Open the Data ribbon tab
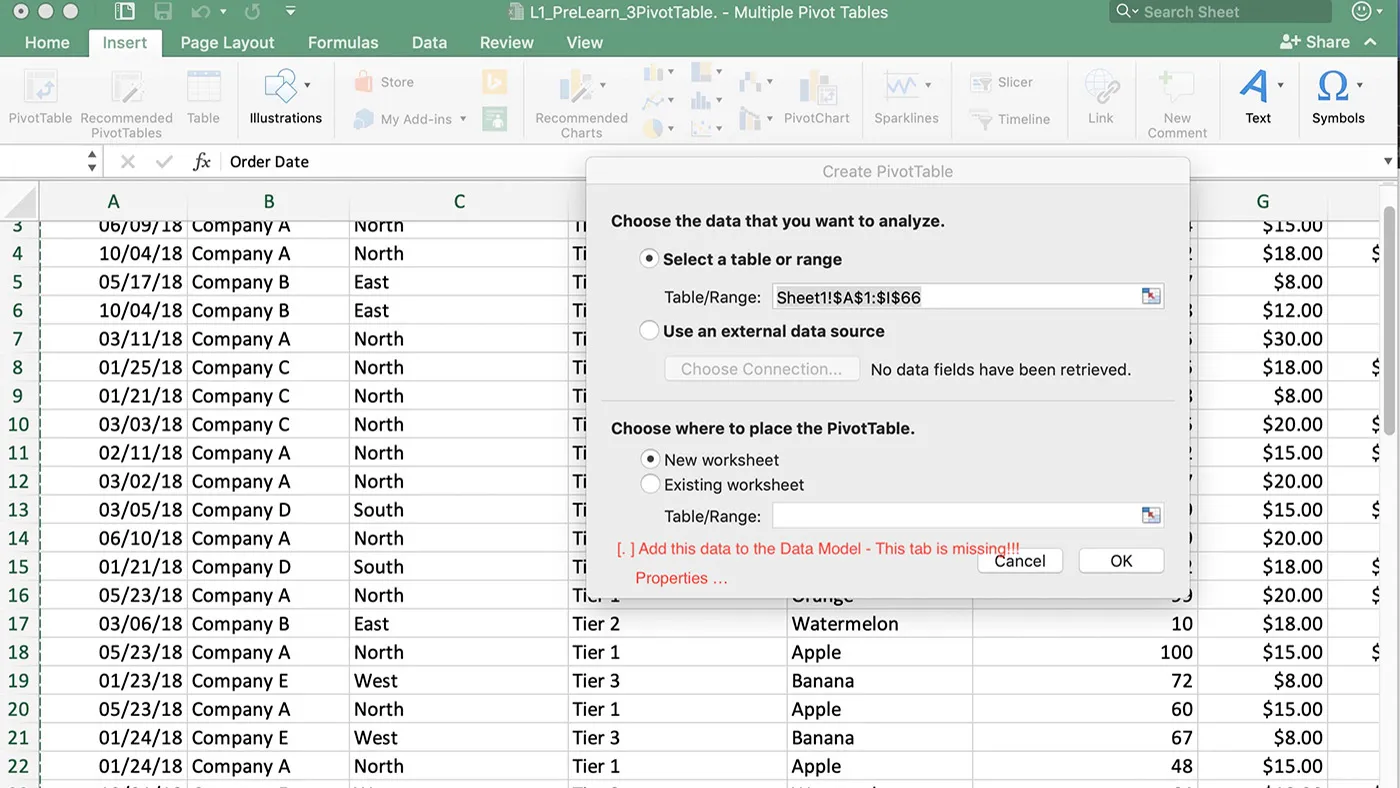1400x788 pixels. pyautogui.click(x=428, y=42)
